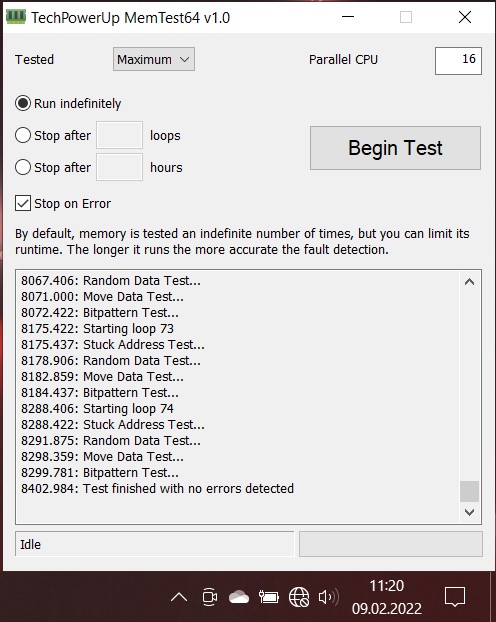The height and width of the screenshot is (622, 496).
Task: Click log line '8071.000: Move Data Test...'
Action: [102, 296]
